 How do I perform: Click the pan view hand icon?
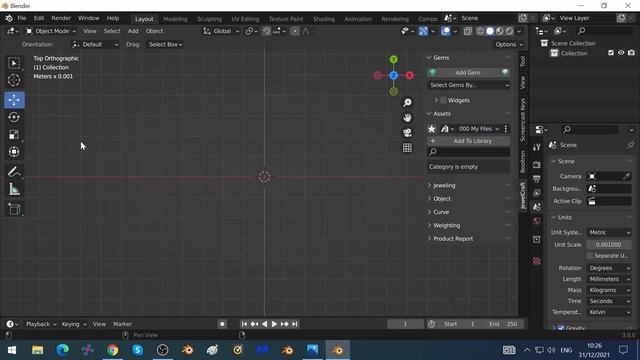pyautogui.click(x=407, y=118)
